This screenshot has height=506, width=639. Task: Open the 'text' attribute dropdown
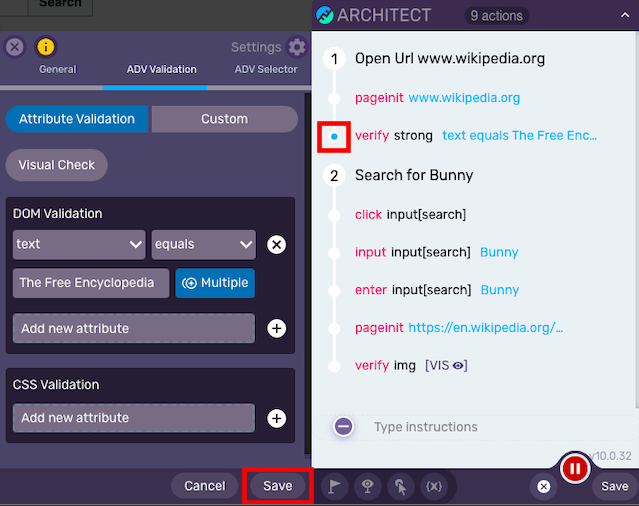pyautogui.click(x=79, y=244)
